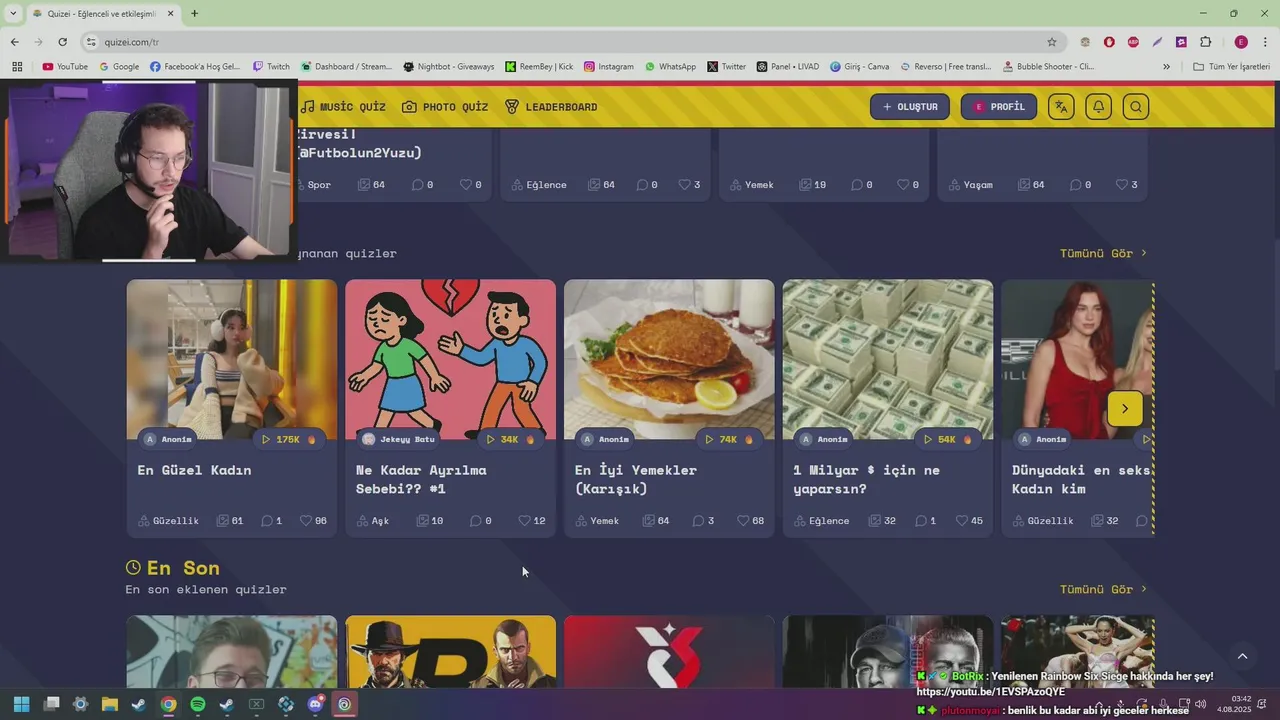Jump back to top with the up arrow
This screenshot has height=720, width=1280.
point(1242,656)
